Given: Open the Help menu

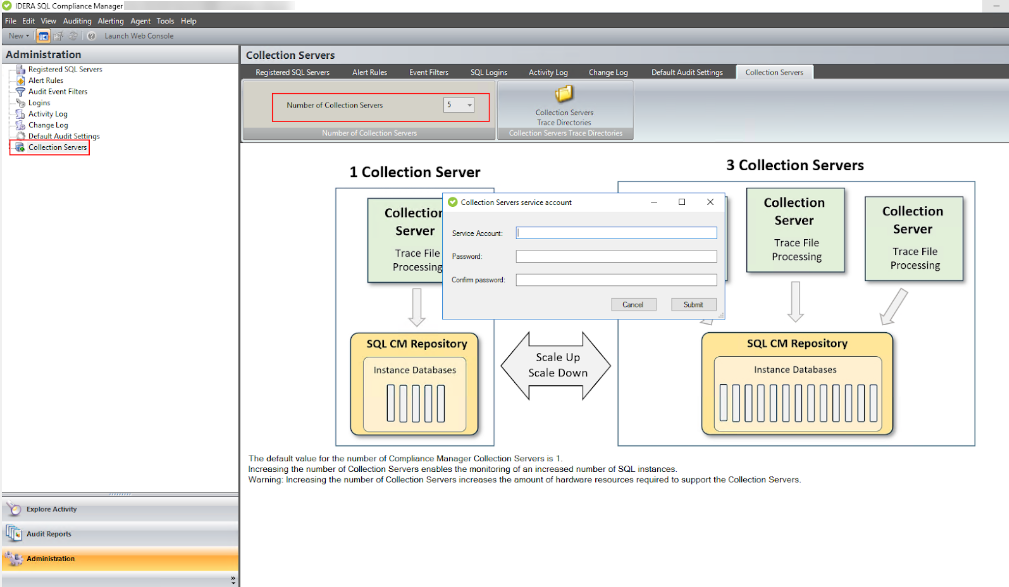Looking at the screenshot, I should pos(189,21).
